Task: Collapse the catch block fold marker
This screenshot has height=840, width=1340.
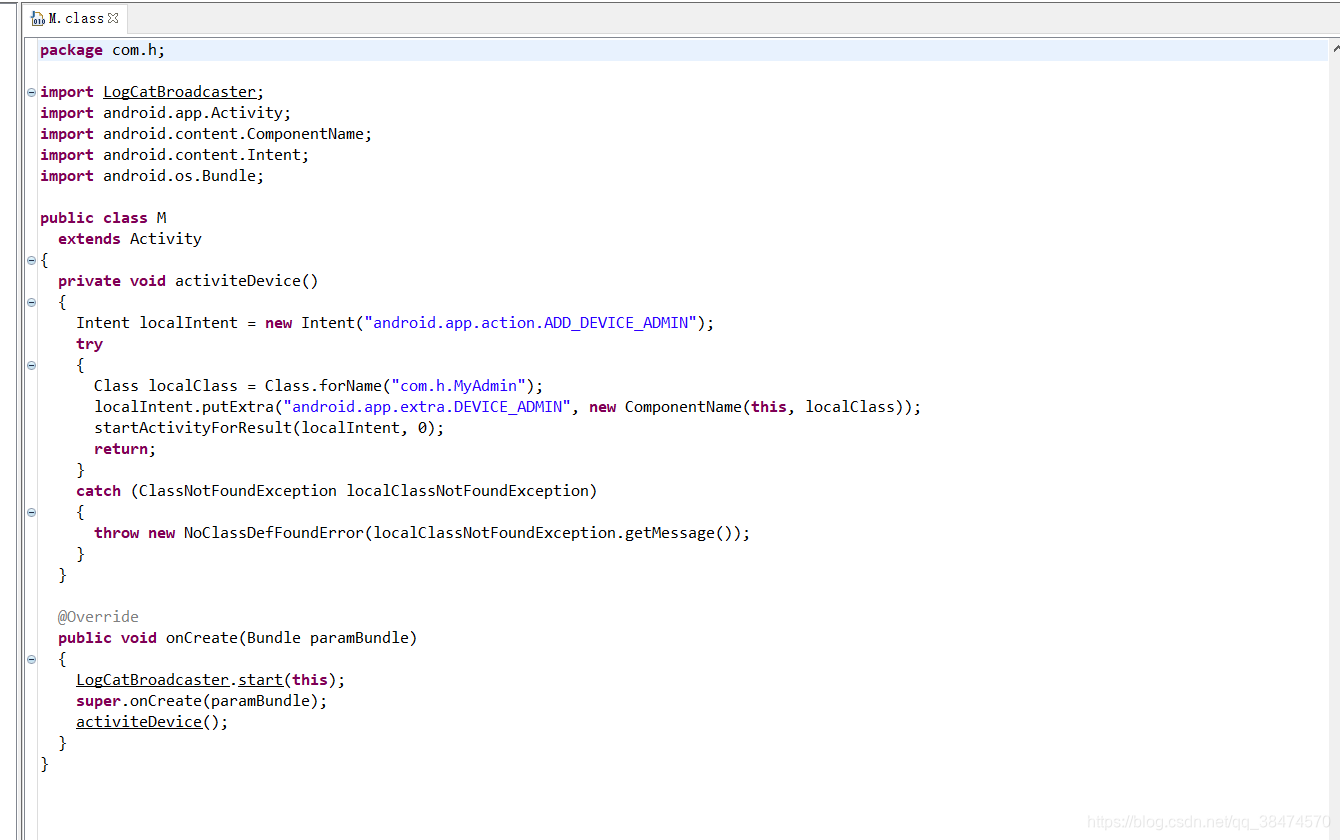Action: [32, 512]
